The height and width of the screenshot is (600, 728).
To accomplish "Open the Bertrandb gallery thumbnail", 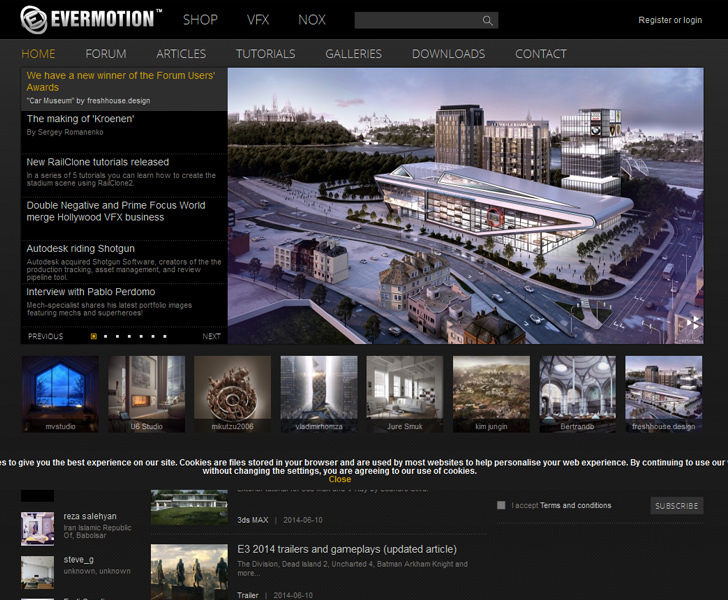I will click(578, 394).
